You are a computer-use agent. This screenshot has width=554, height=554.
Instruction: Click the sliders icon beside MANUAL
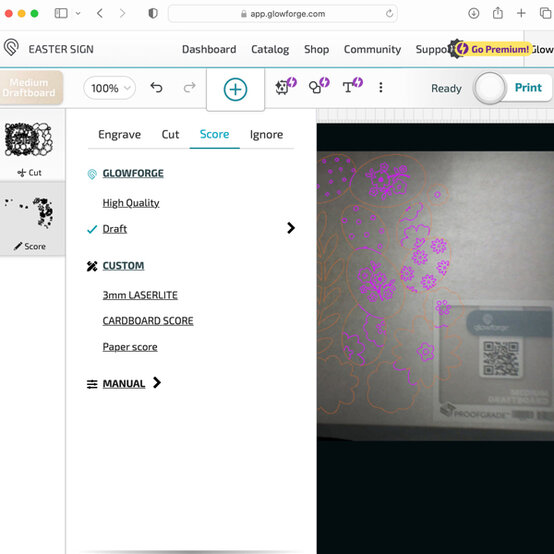coord(92,384)
